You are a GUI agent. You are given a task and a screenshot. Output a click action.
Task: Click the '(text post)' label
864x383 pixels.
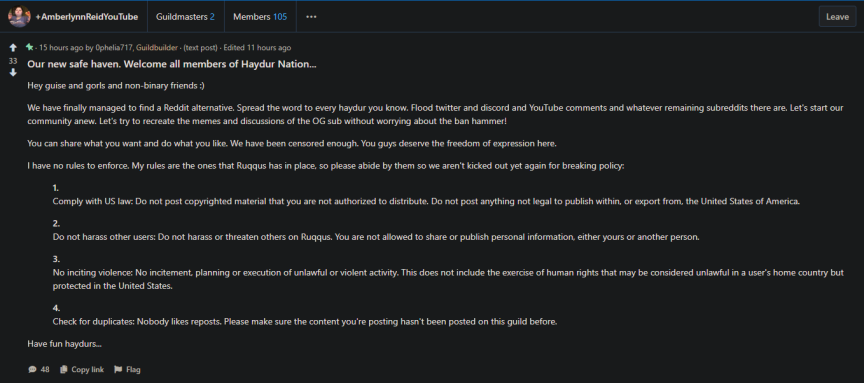(x=201, y=48)
